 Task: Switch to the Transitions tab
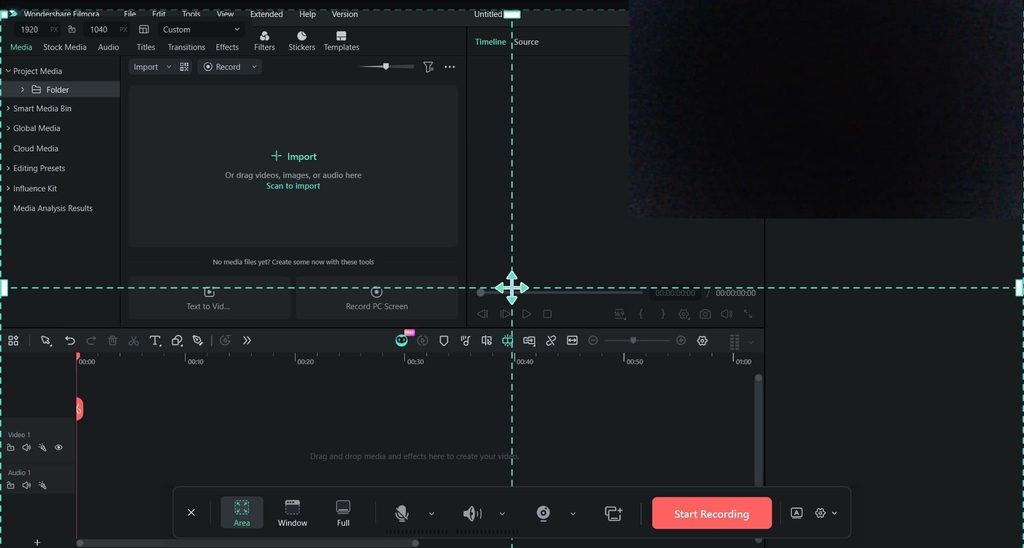tap(186, 47)
